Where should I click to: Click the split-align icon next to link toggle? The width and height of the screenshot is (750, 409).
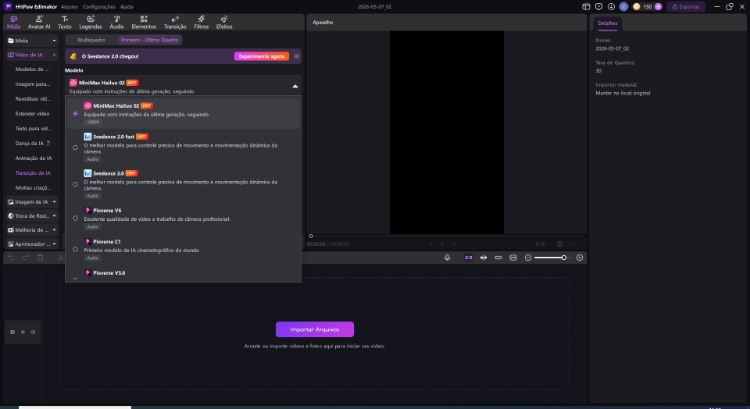click(484, 257)
